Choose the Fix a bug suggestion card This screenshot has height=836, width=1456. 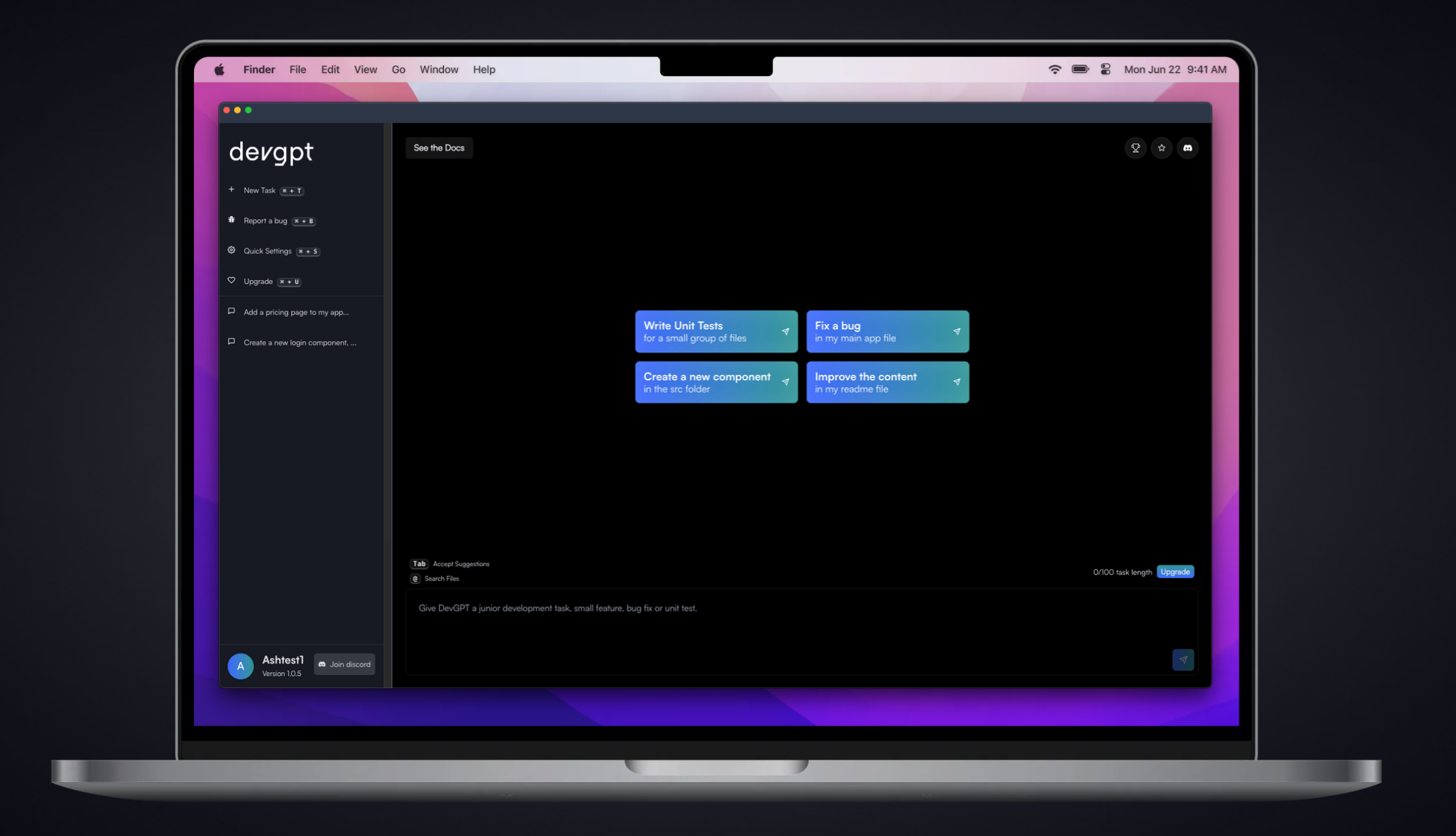(887, 331)
